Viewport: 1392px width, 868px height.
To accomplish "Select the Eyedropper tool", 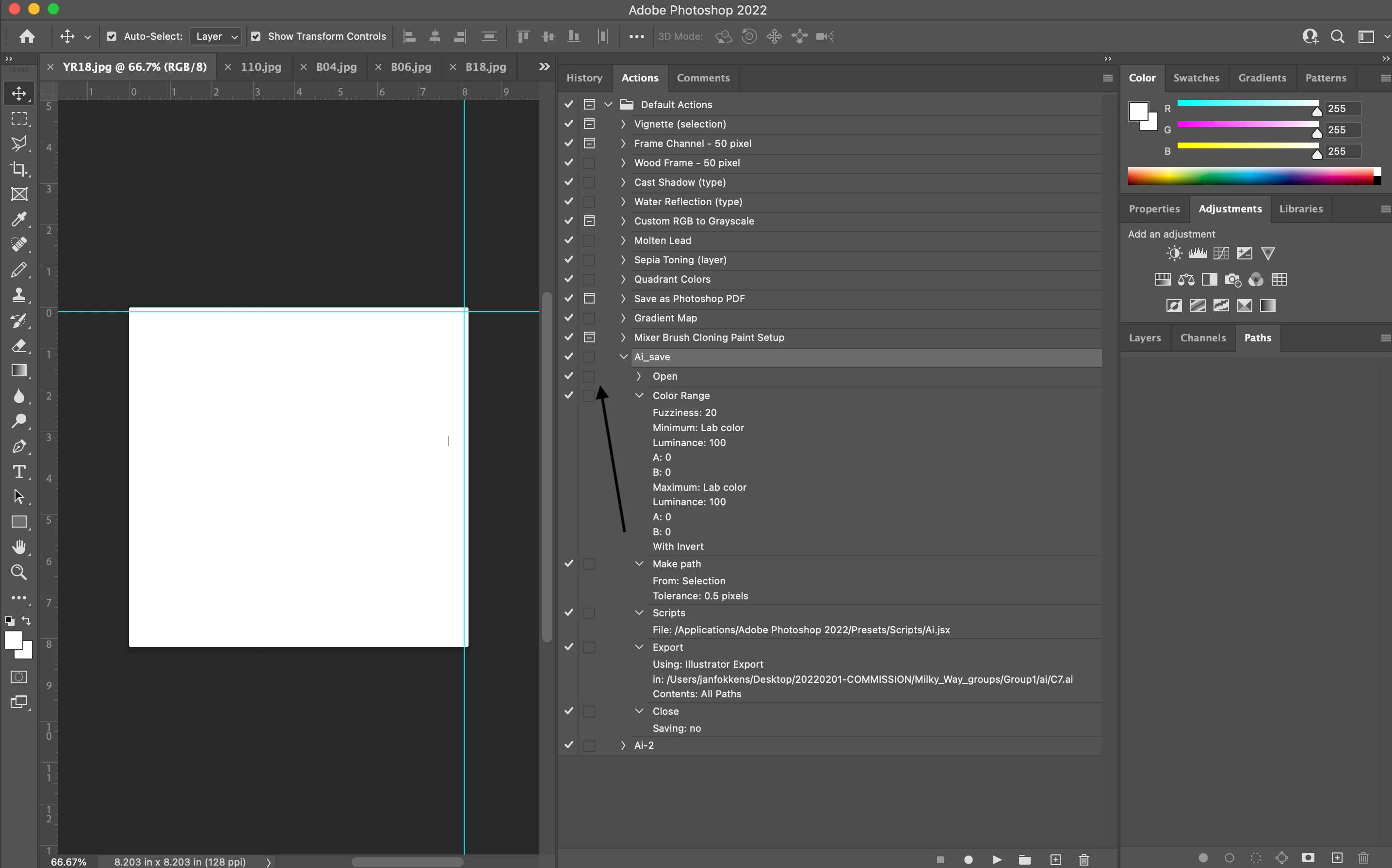I will point(19,219).
